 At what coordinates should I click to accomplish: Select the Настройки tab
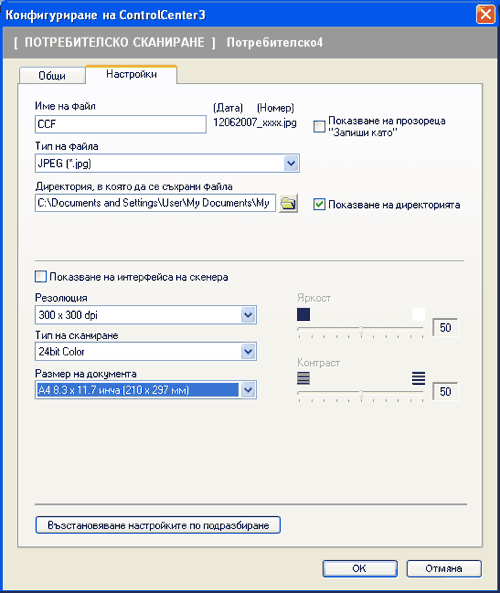[131, 74]
